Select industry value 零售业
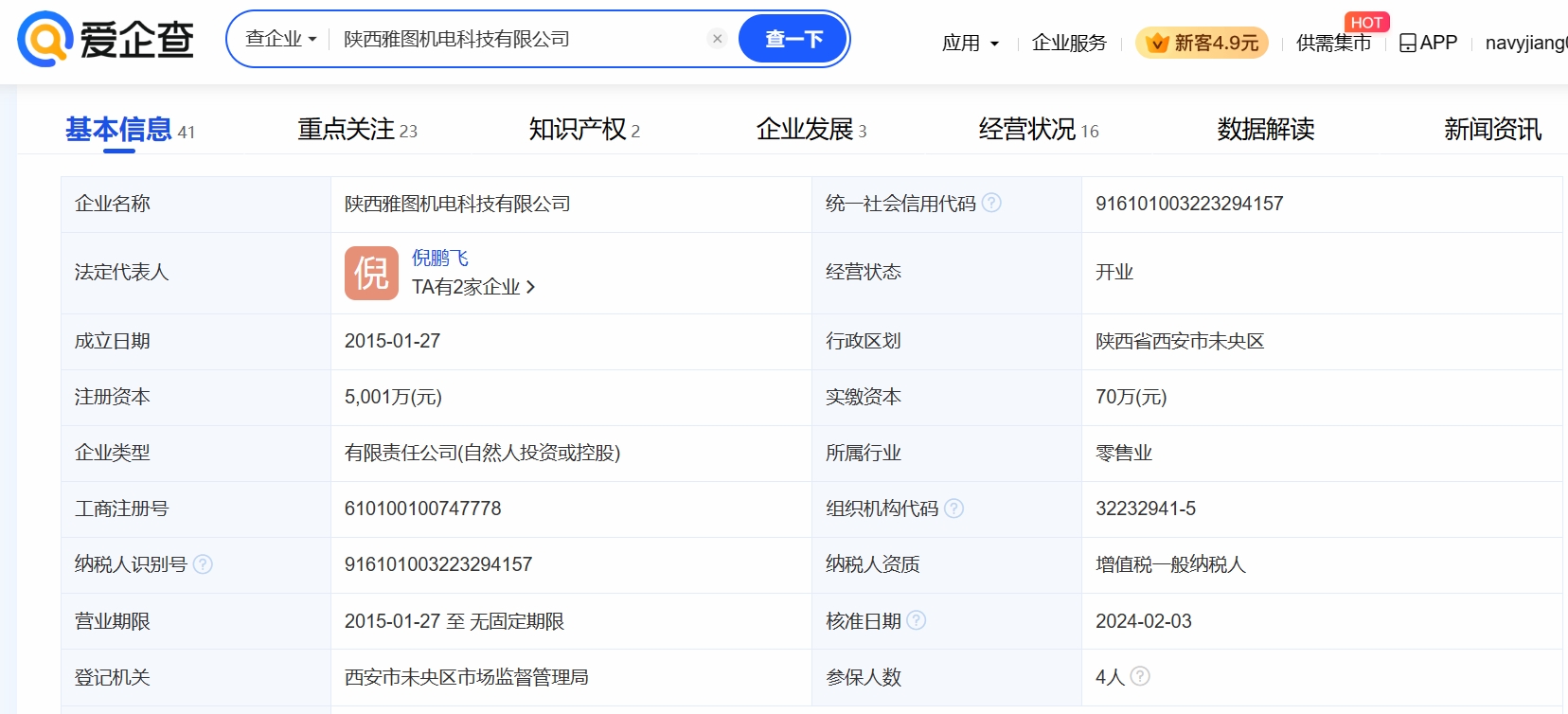Image resolution: width=1568 pixels, height=714 pixels. click(1124, 453)
